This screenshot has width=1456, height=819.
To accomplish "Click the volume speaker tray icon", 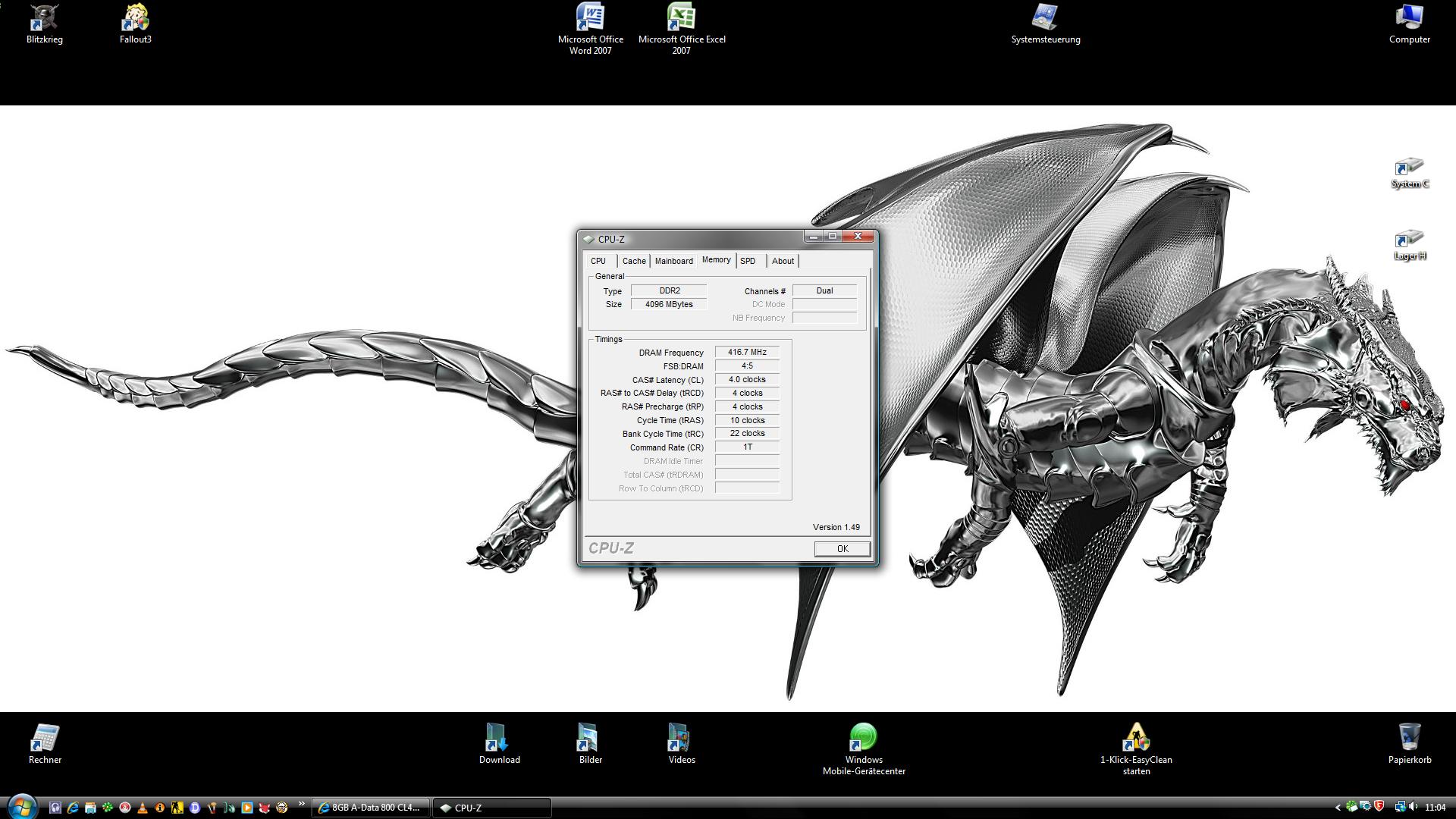I will [1412, 807].
